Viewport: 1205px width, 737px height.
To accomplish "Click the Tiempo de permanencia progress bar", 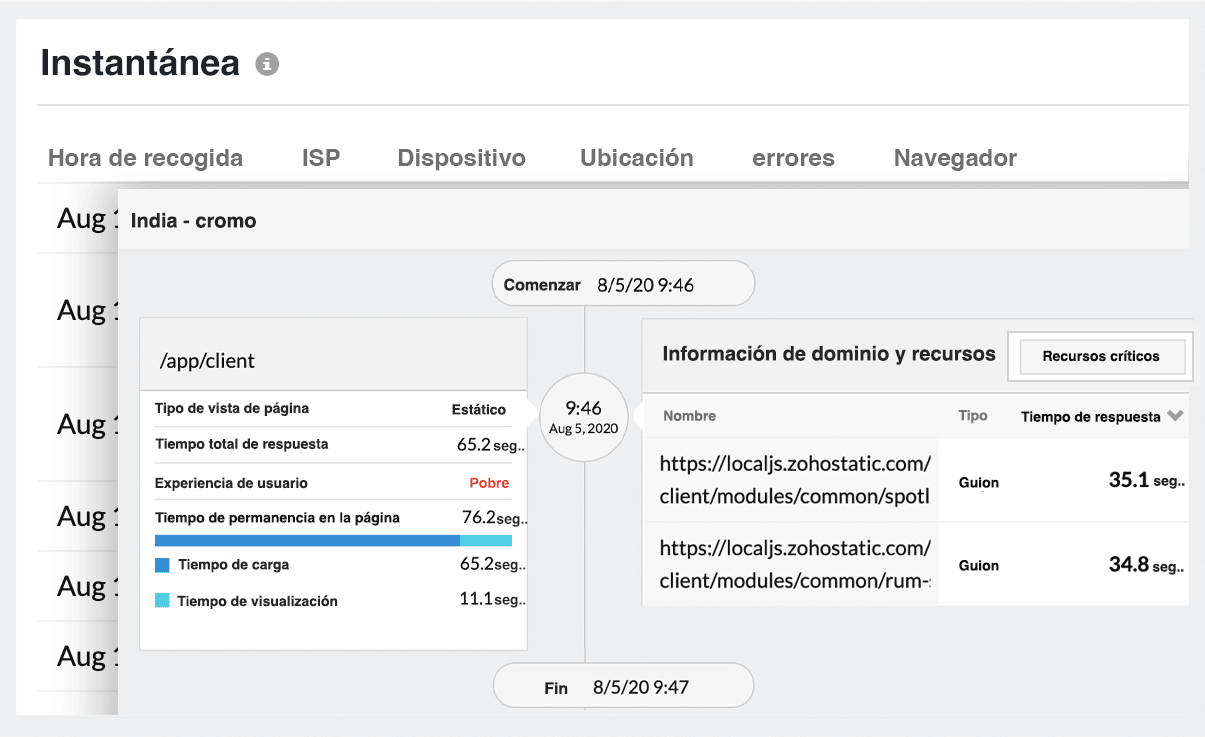I will (x=333, y=540).
